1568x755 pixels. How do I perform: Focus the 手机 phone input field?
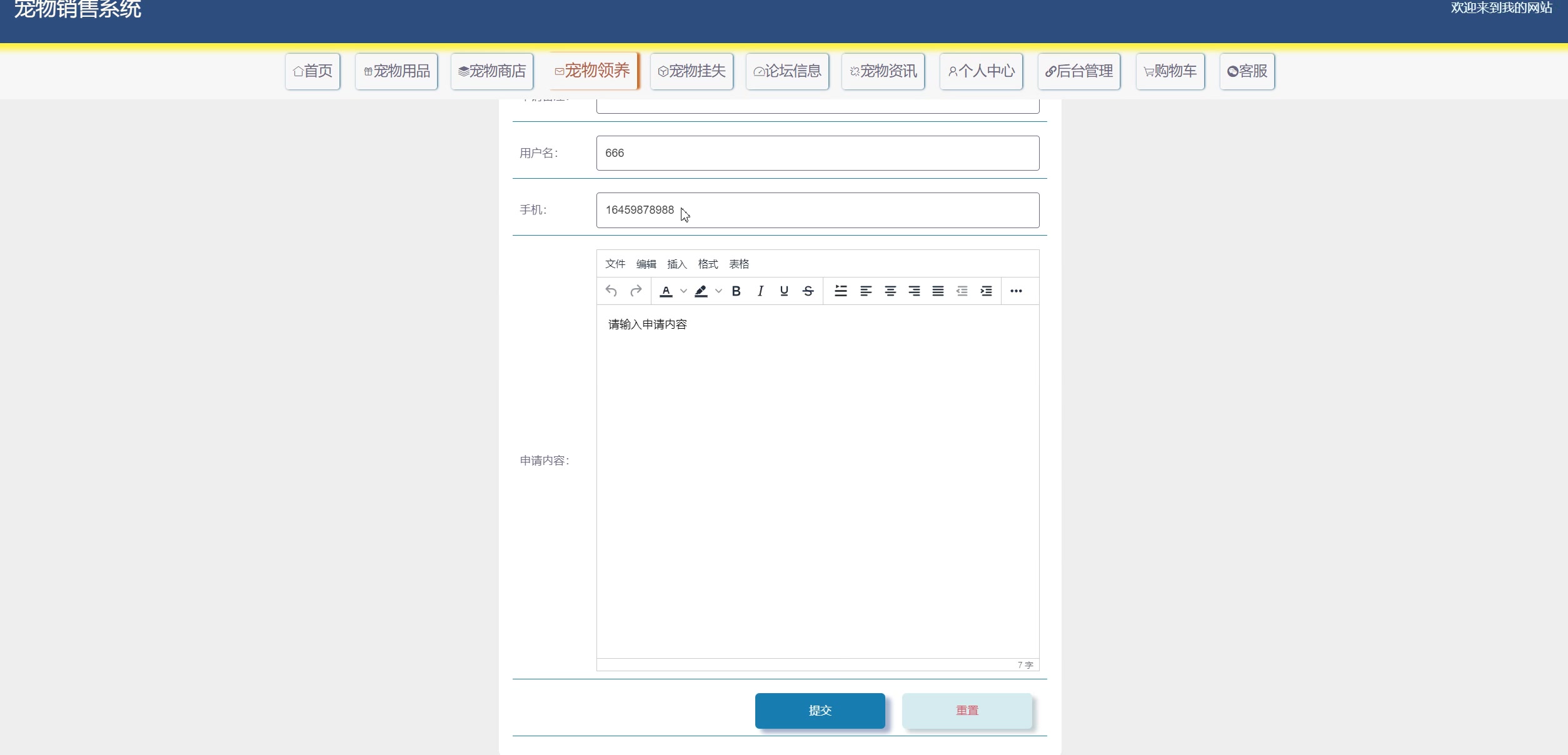coord(818,210)
